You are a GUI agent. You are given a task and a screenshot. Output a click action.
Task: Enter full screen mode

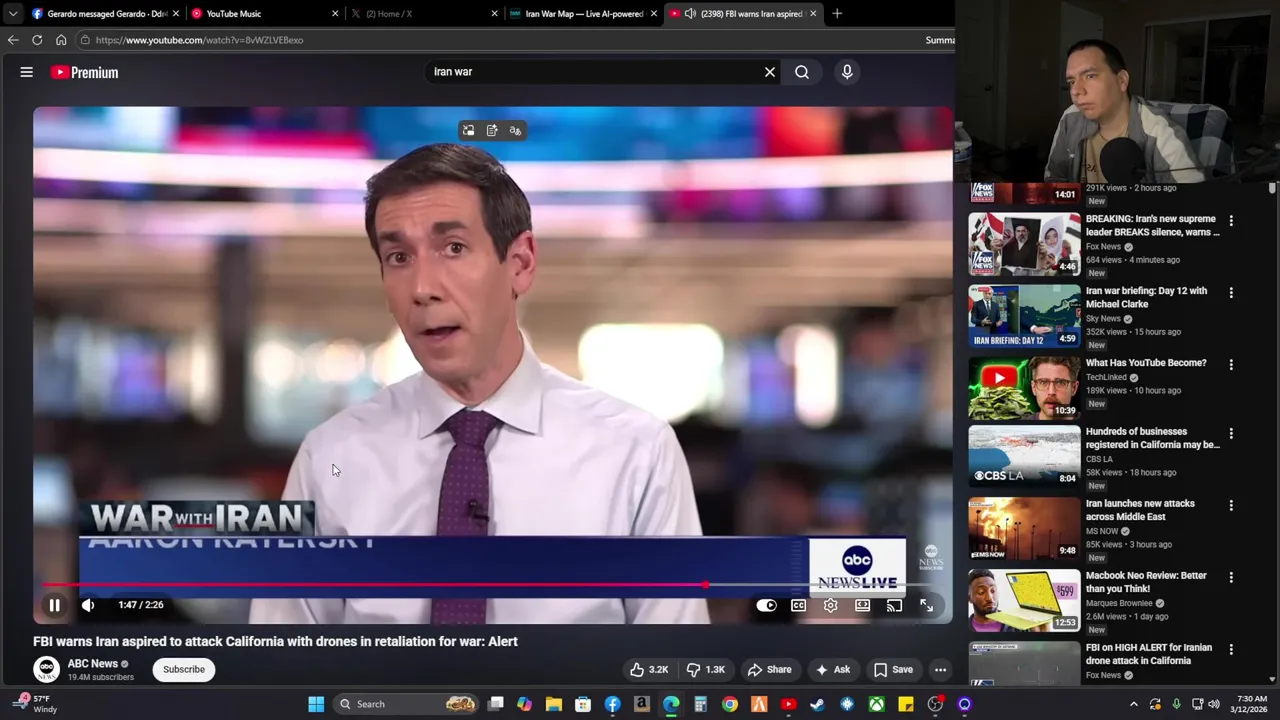926,605
